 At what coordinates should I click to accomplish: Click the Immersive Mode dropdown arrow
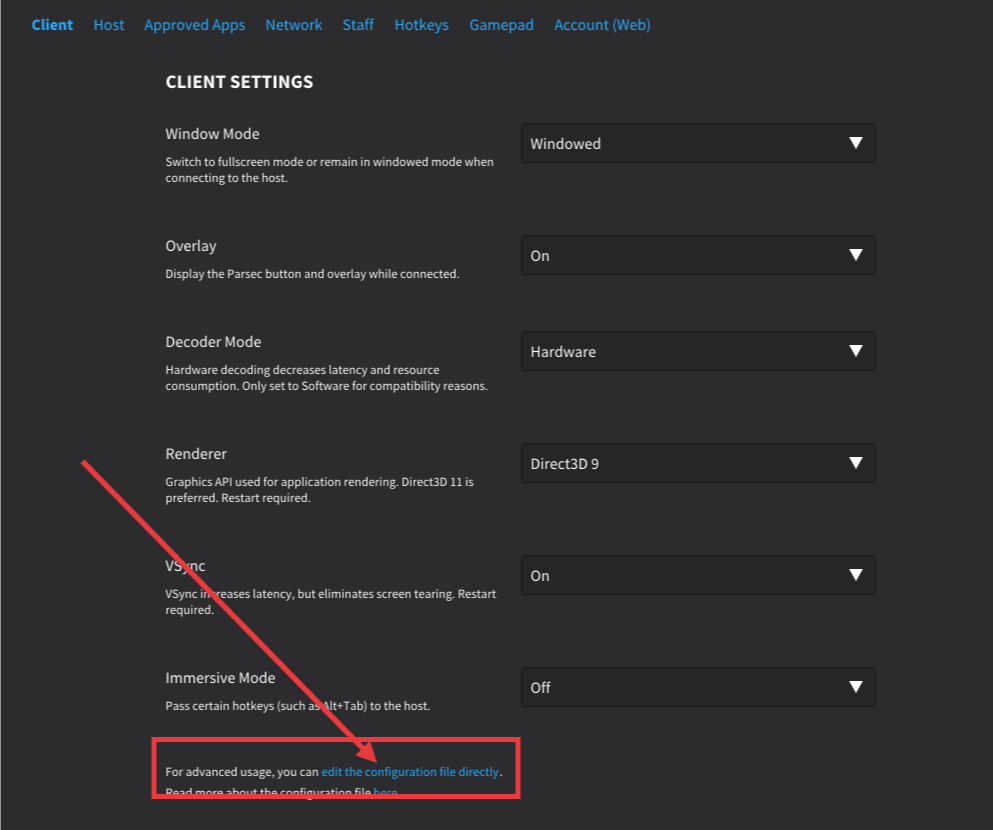tap(857, 687)
